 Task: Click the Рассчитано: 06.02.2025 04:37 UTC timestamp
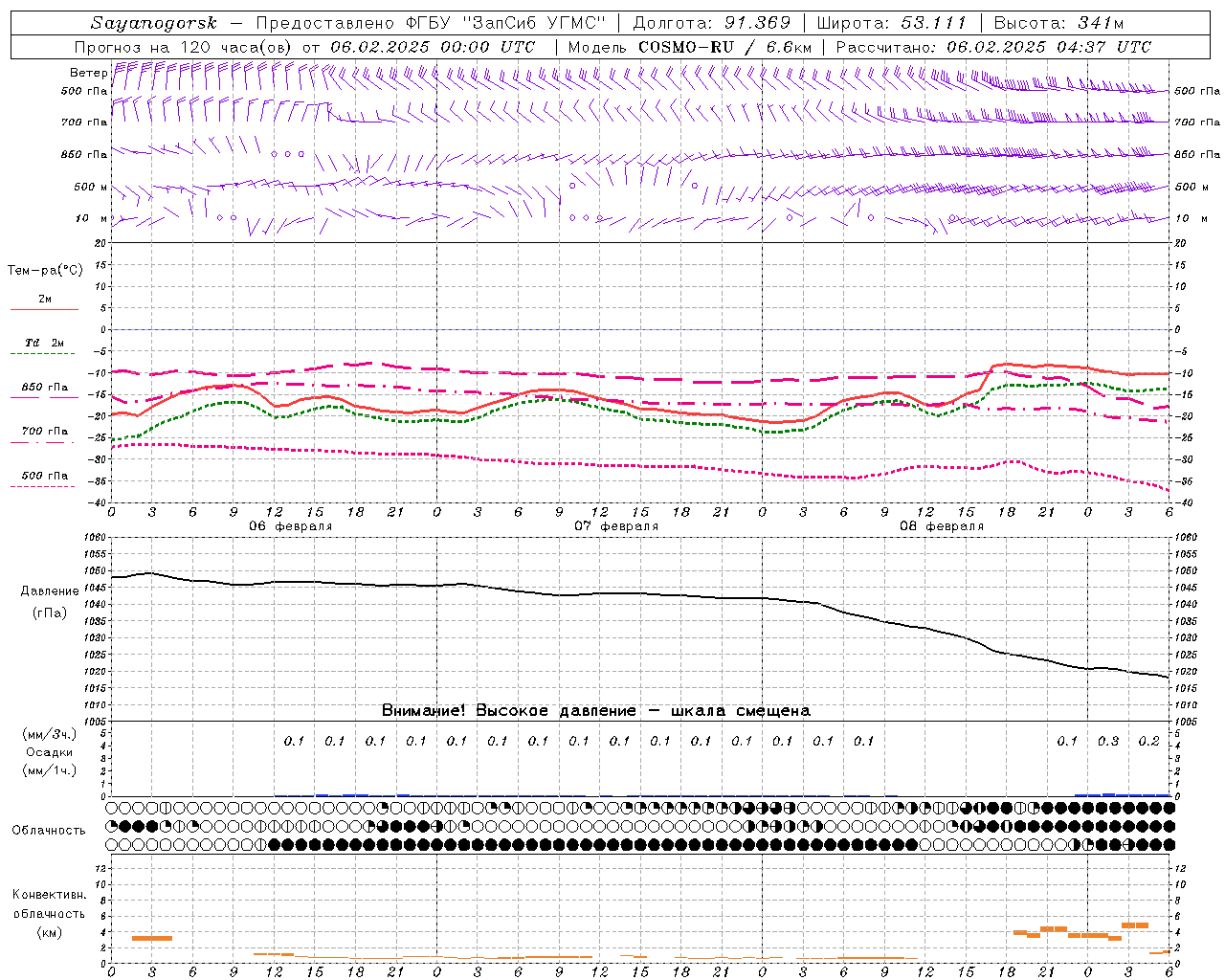point(993,47)
